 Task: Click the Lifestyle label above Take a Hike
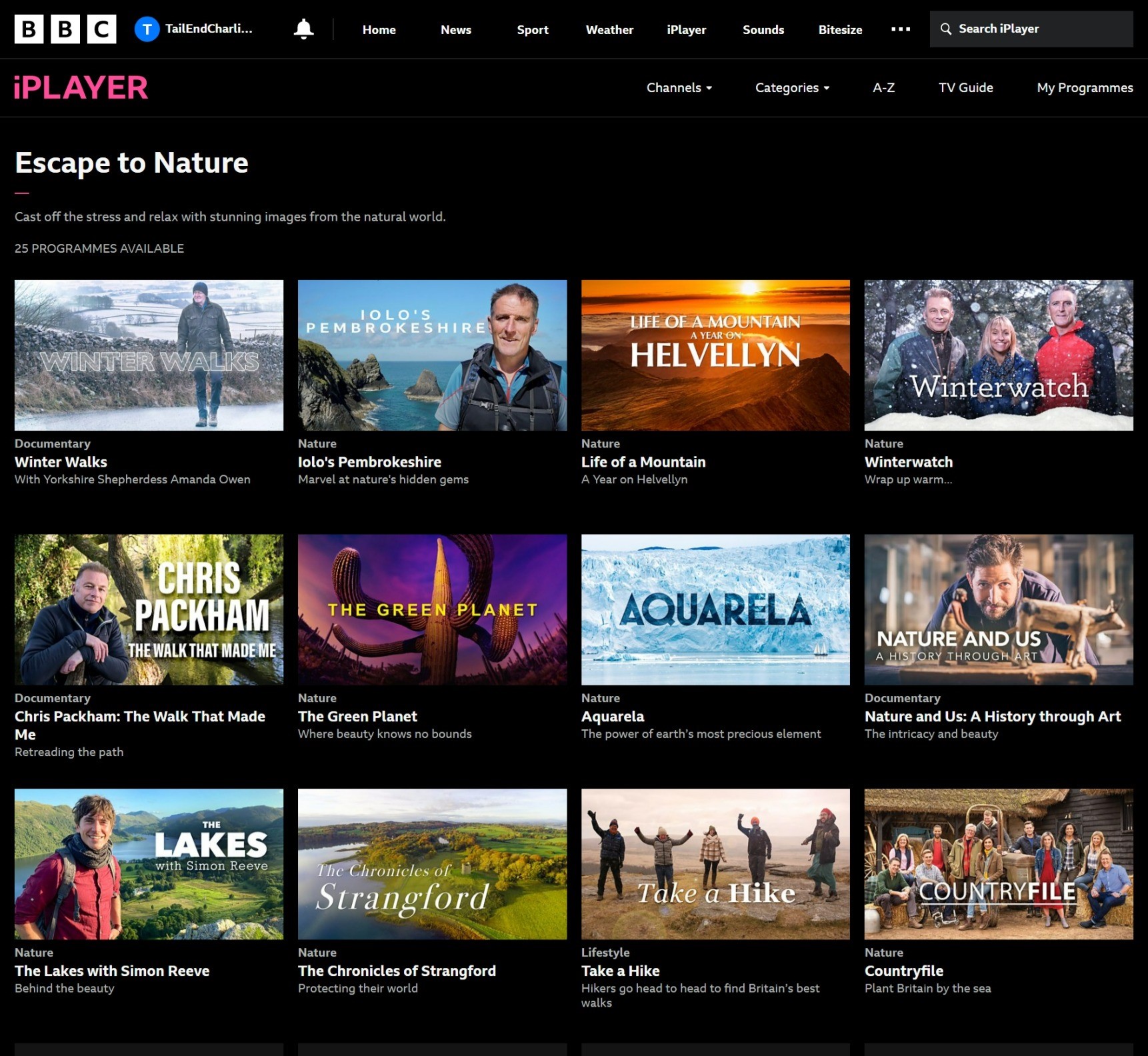click(605, 953)
